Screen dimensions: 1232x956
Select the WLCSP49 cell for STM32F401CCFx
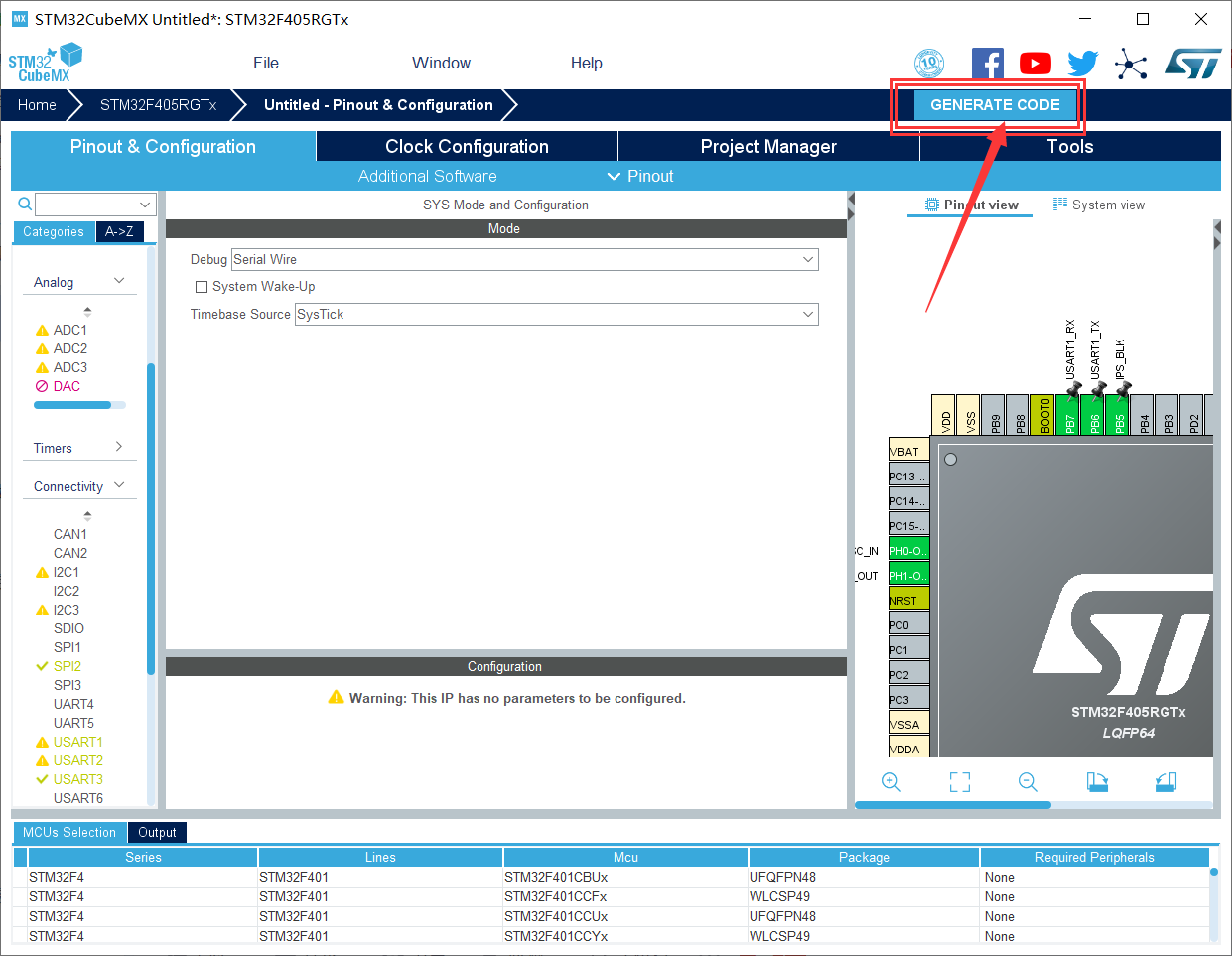click(864, 897)
